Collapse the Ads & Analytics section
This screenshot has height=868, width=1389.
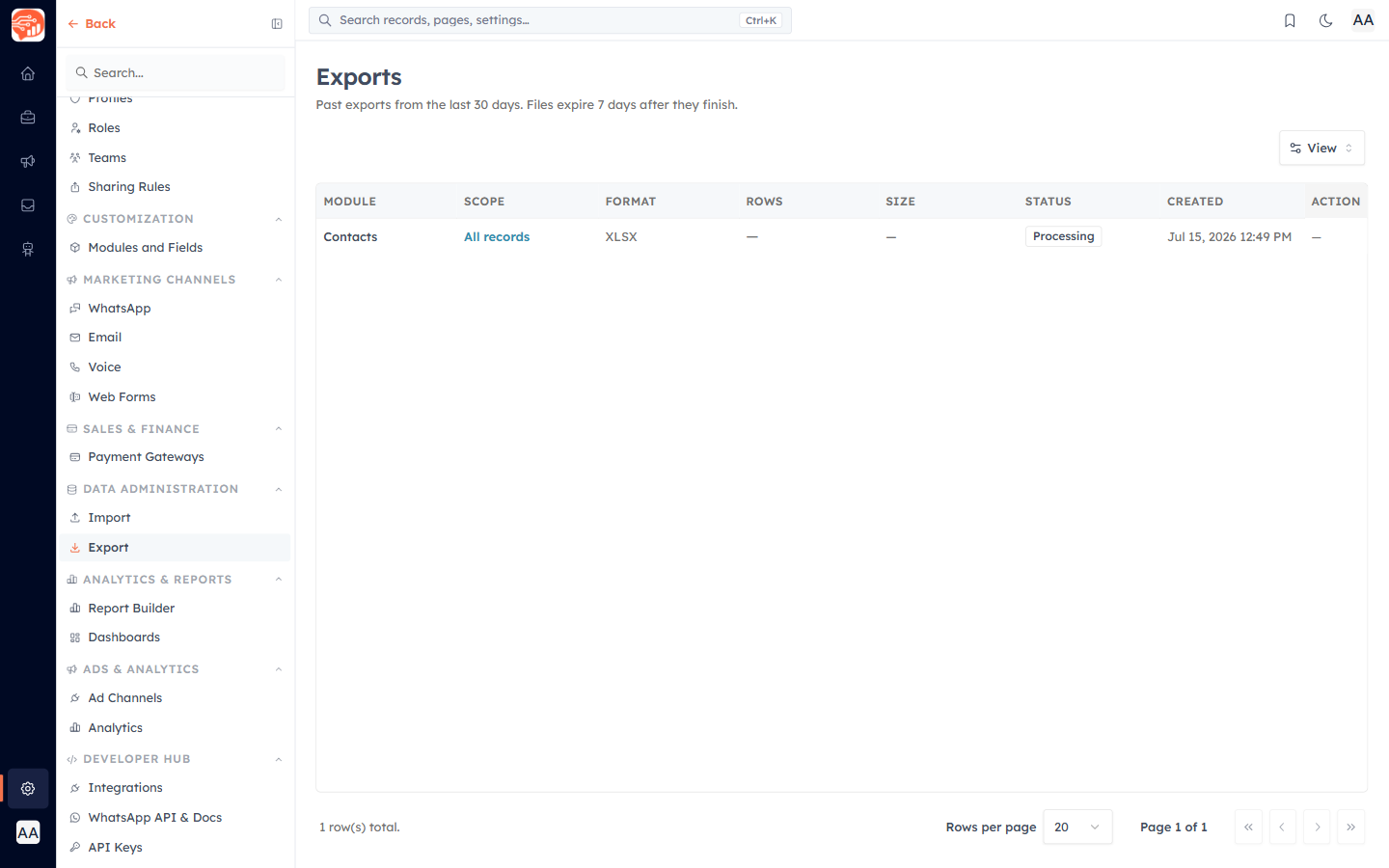tap(279, 669)
